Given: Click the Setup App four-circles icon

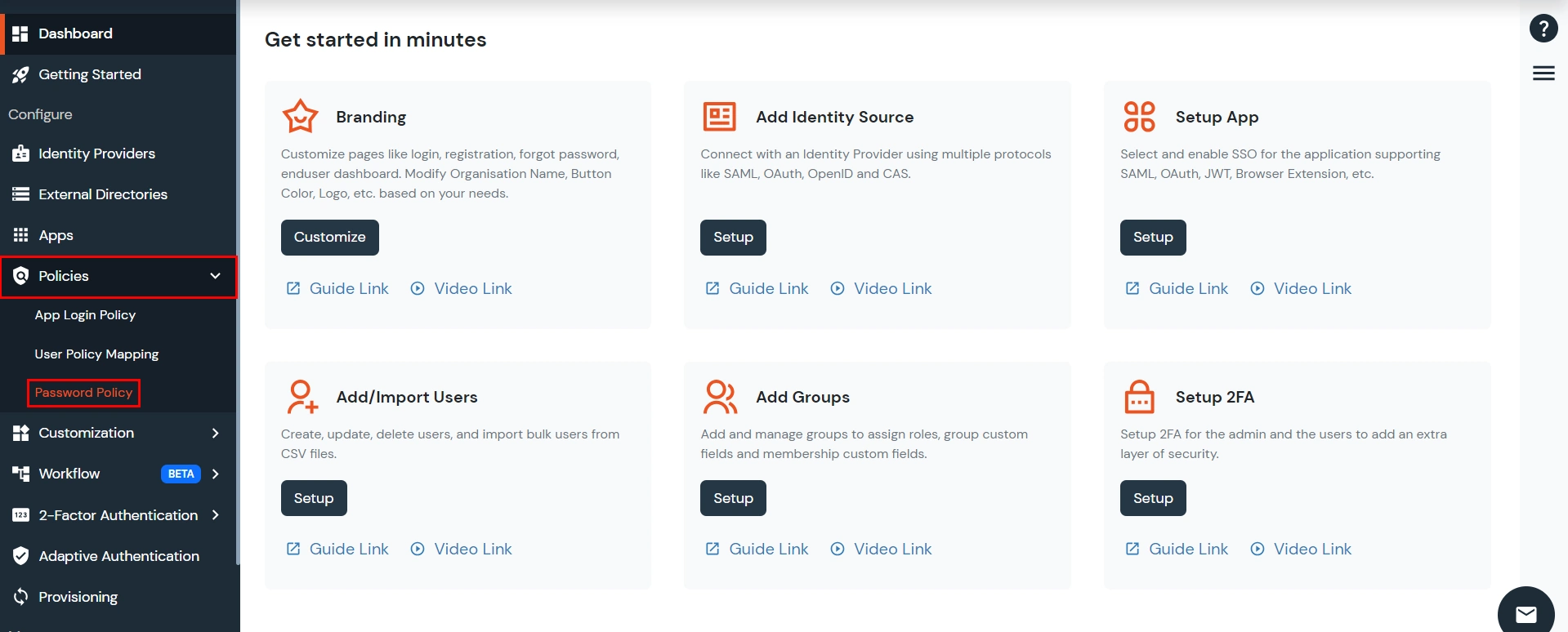Looking at the screenshot, I should coord(1139,117).
